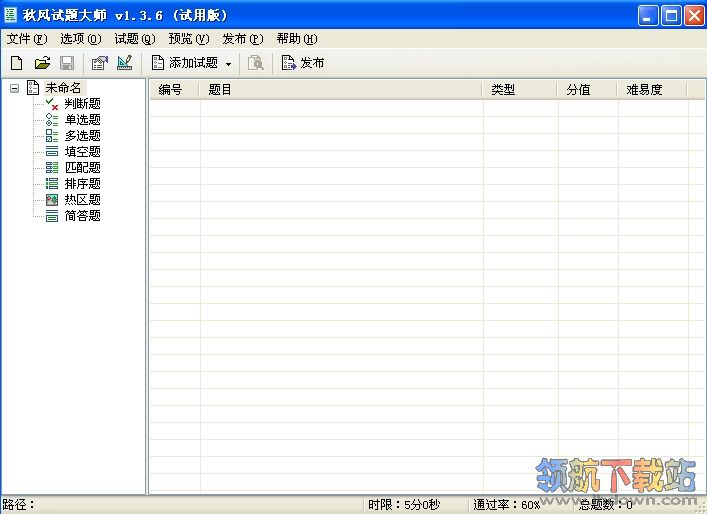Image resolution: width=707 pixels, height=514 pixels.
Task: Select 热区题 in the tree
Action: [x=83, y=200]
